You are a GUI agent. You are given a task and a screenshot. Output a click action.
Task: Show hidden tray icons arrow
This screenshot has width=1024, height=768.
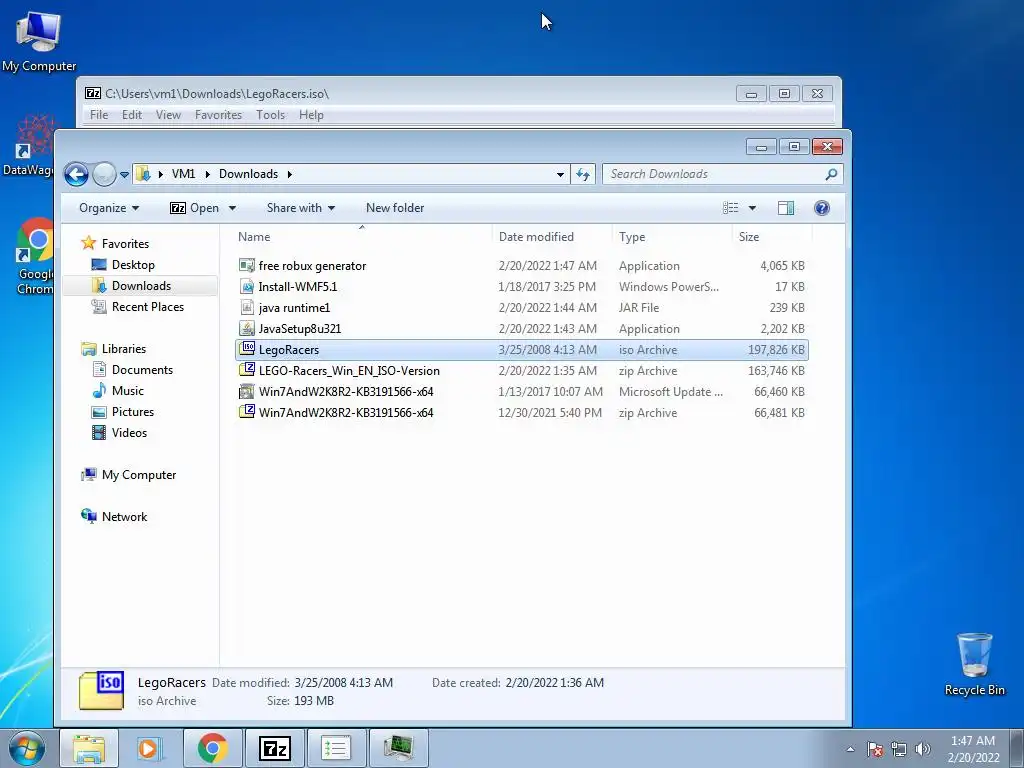tap(850, 750)
